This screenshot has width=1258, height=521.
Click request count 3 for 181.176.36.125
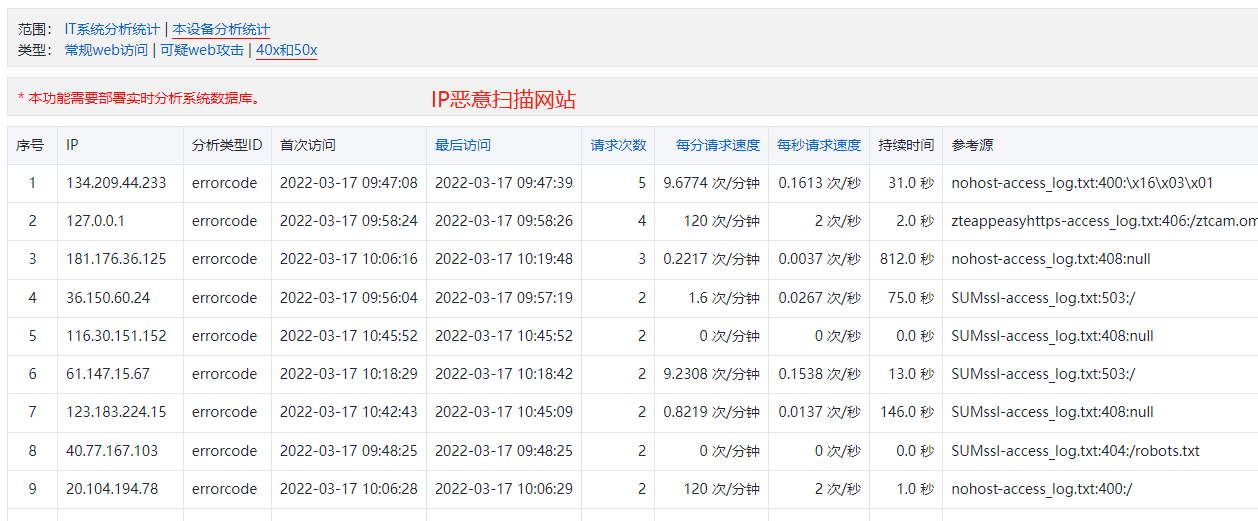tap(642, 259)
